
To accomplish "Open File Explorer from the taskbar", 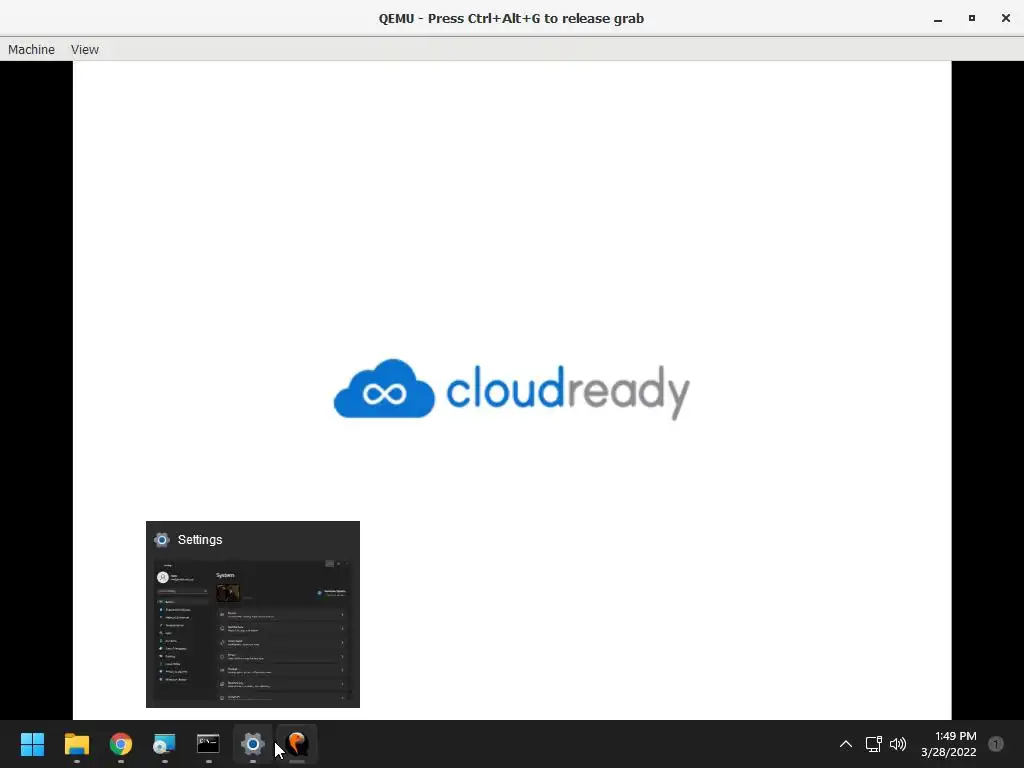I will point(76,744).
